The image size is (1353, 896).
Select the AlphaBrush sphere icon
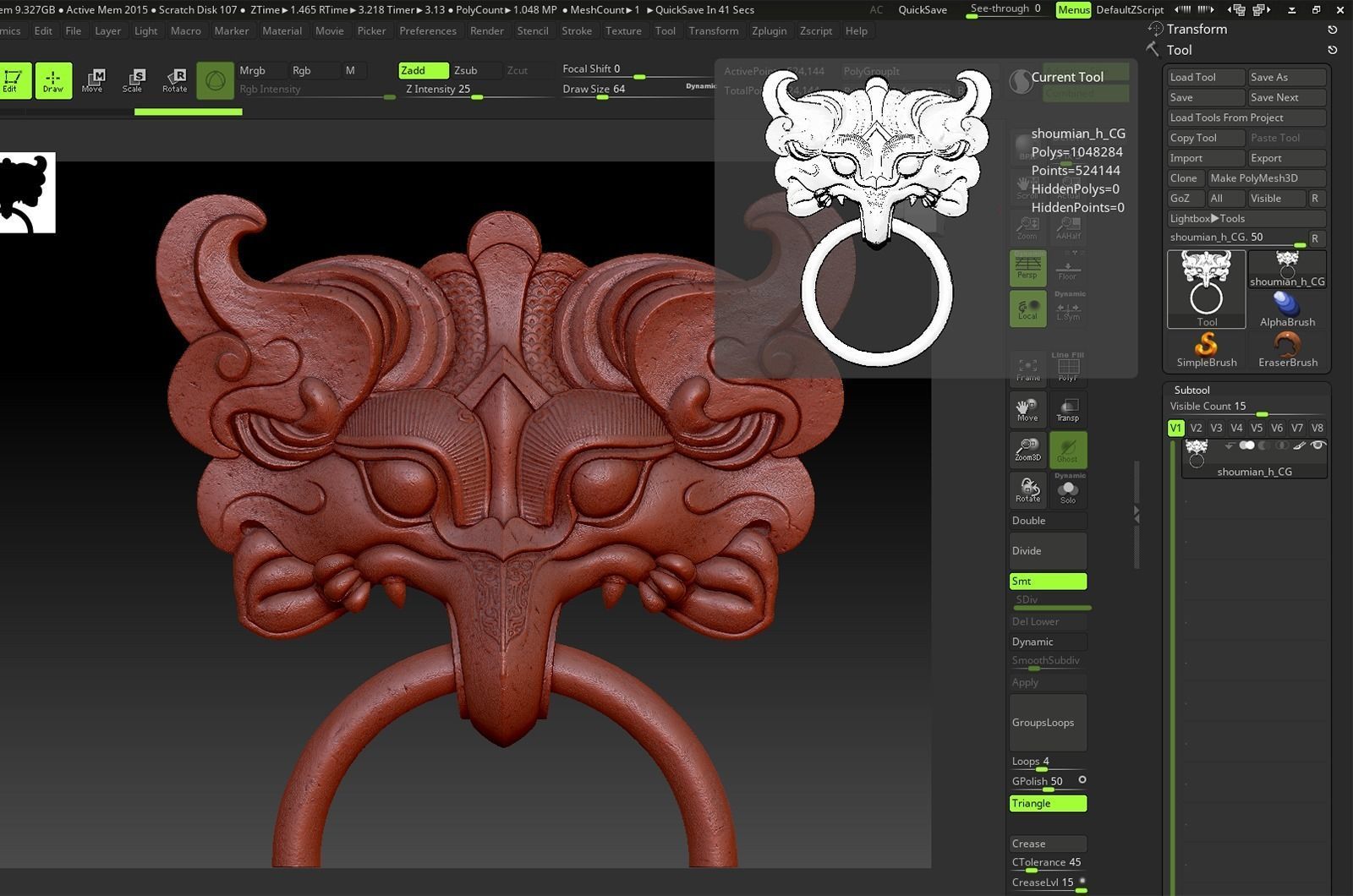click(1287, 301)
